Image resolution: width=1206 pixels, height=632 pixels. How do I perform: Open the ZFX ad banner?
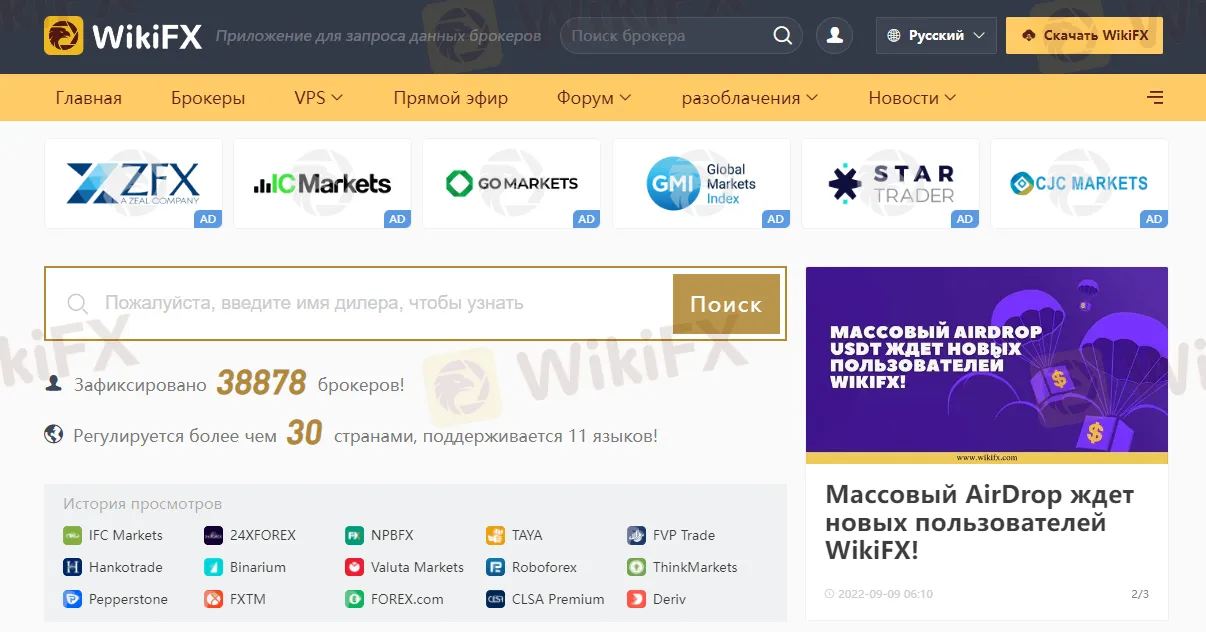pos(133,184)
